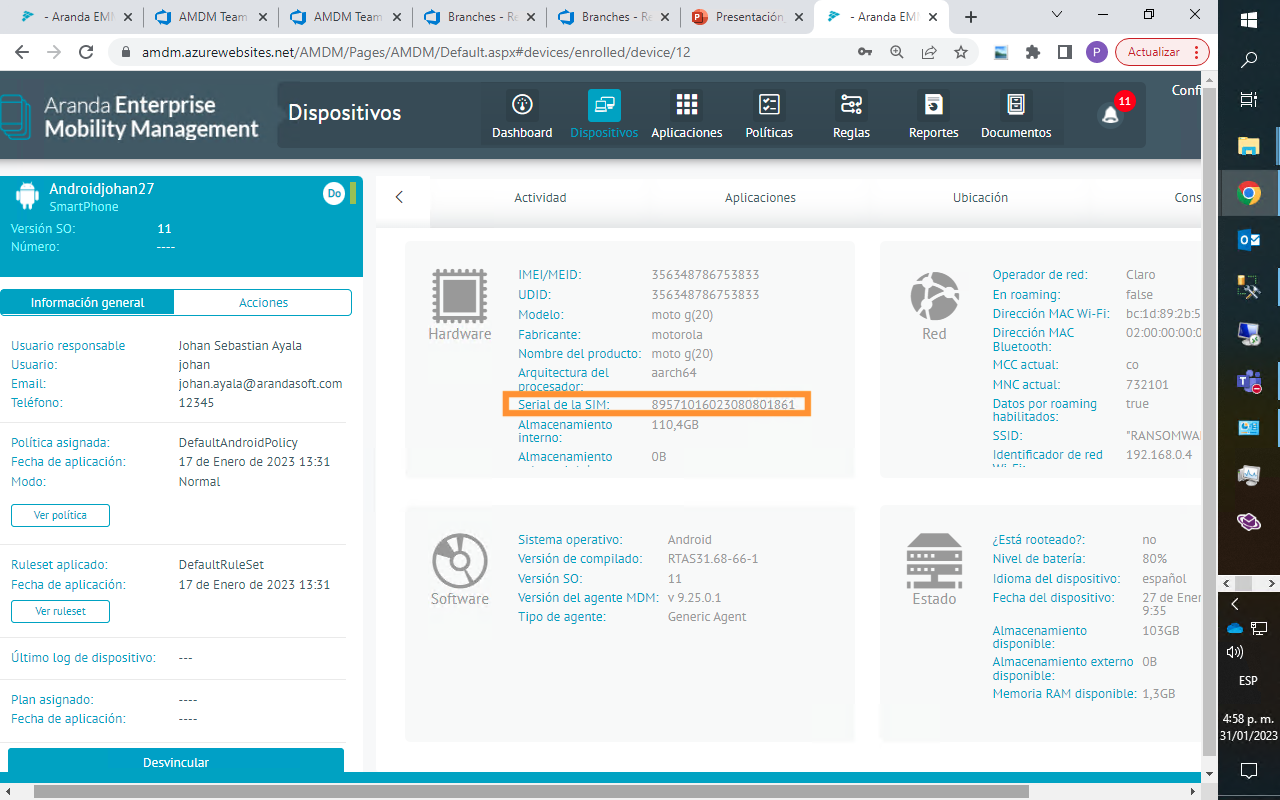Image resolution: width=1280 pixels, height=800 pixels.
Task: Open Windows taskbar search
Action: pos(1249,60)
